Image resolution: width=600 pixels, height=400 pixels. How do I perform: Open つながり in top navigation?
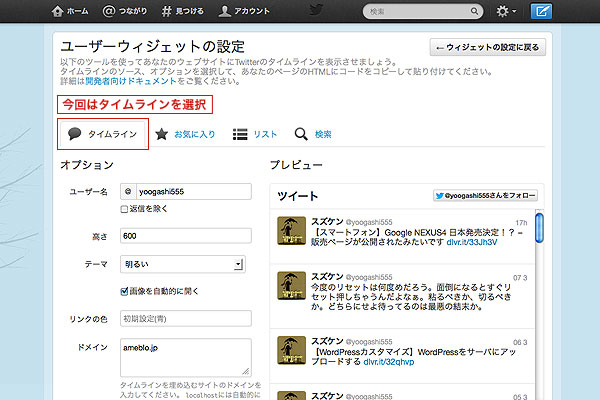[x=125, y=11]
